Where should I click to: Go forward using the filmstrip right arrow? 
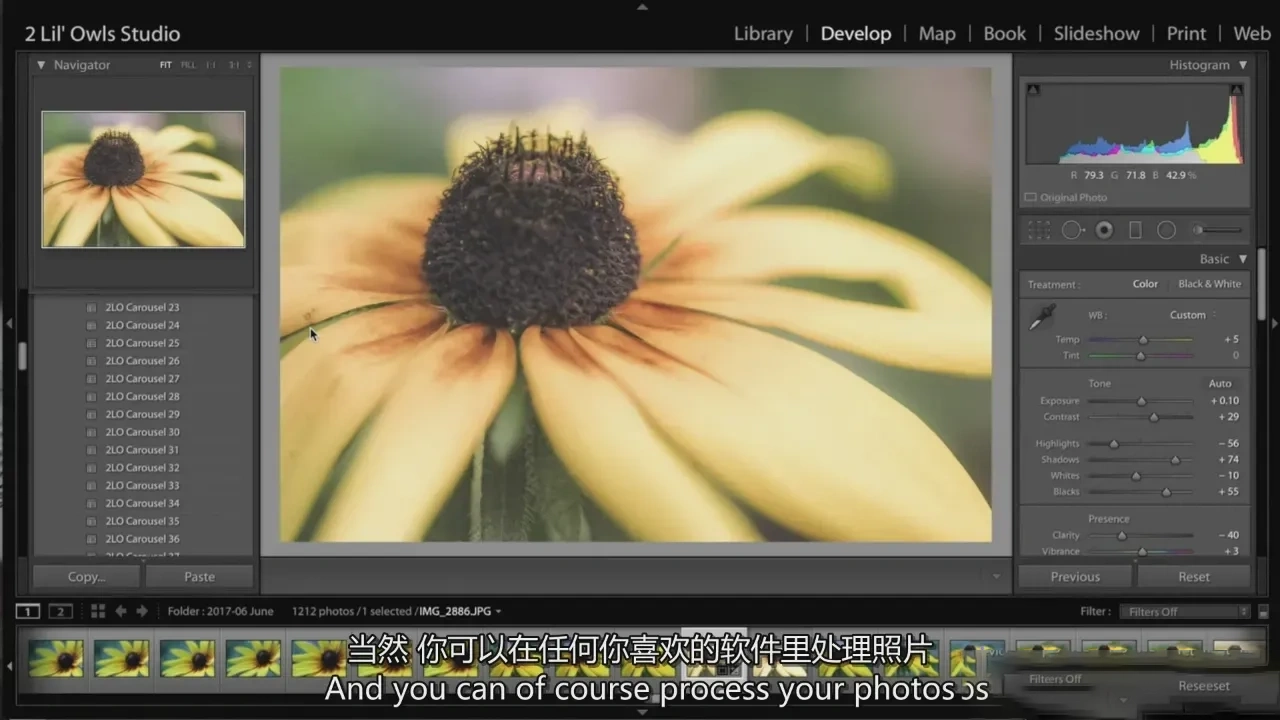pyautogui.click(x=142, y=611)
